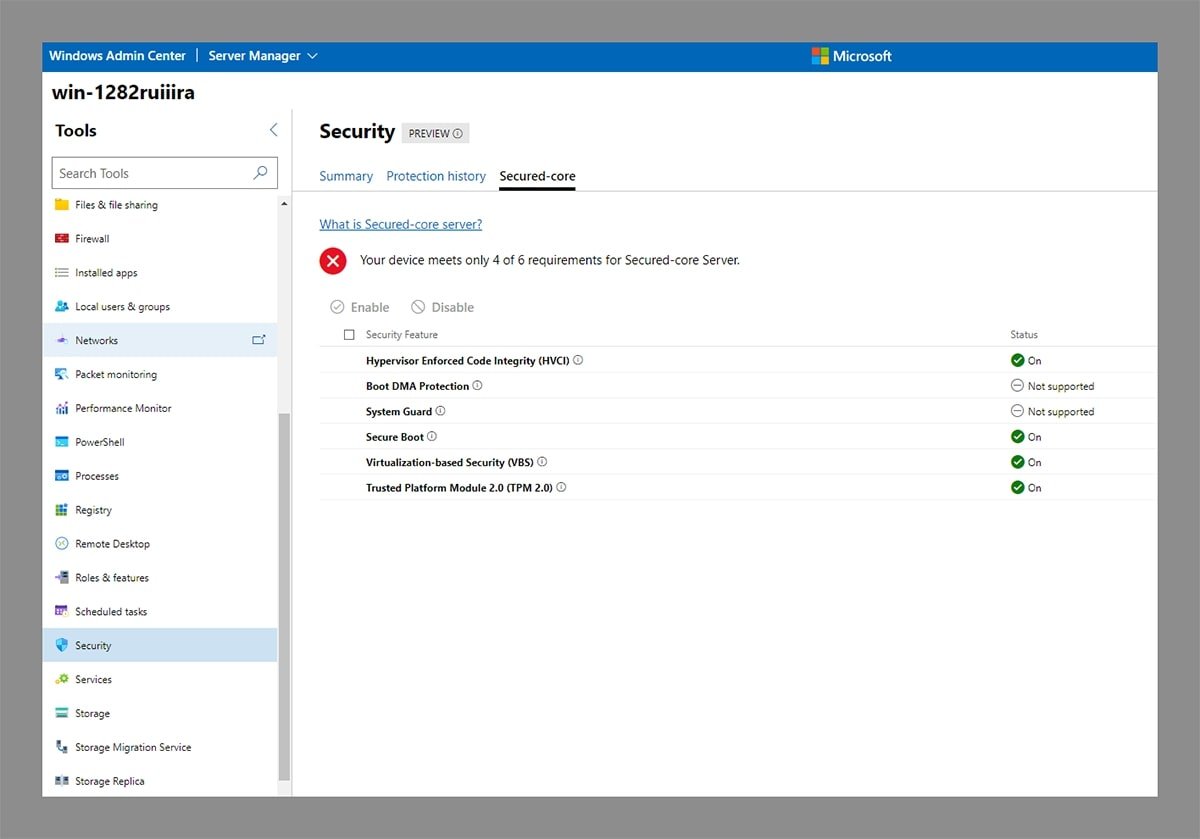Open PowerShell from the tools list
The width and height of the screenshot is (1200, 839).
pos(99,442)
